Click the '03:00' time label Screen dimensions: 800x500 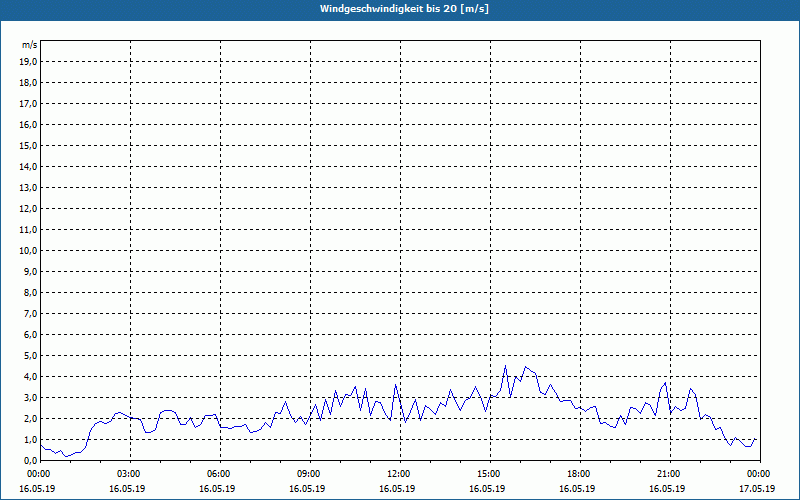[129, 474]
